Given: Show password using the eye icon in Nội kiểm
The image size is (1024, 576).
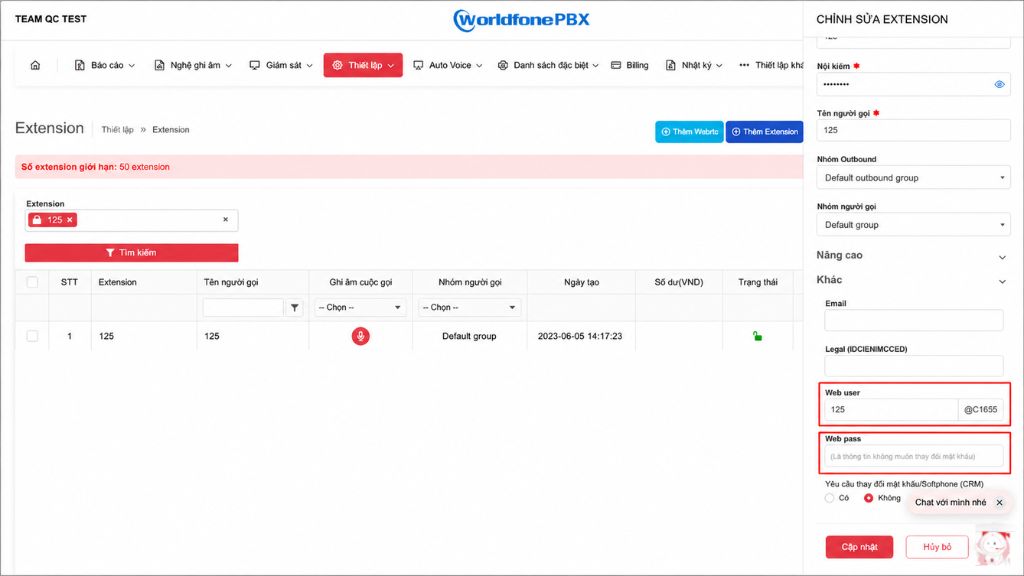Looking at the screenshot, I should point(999,84).
